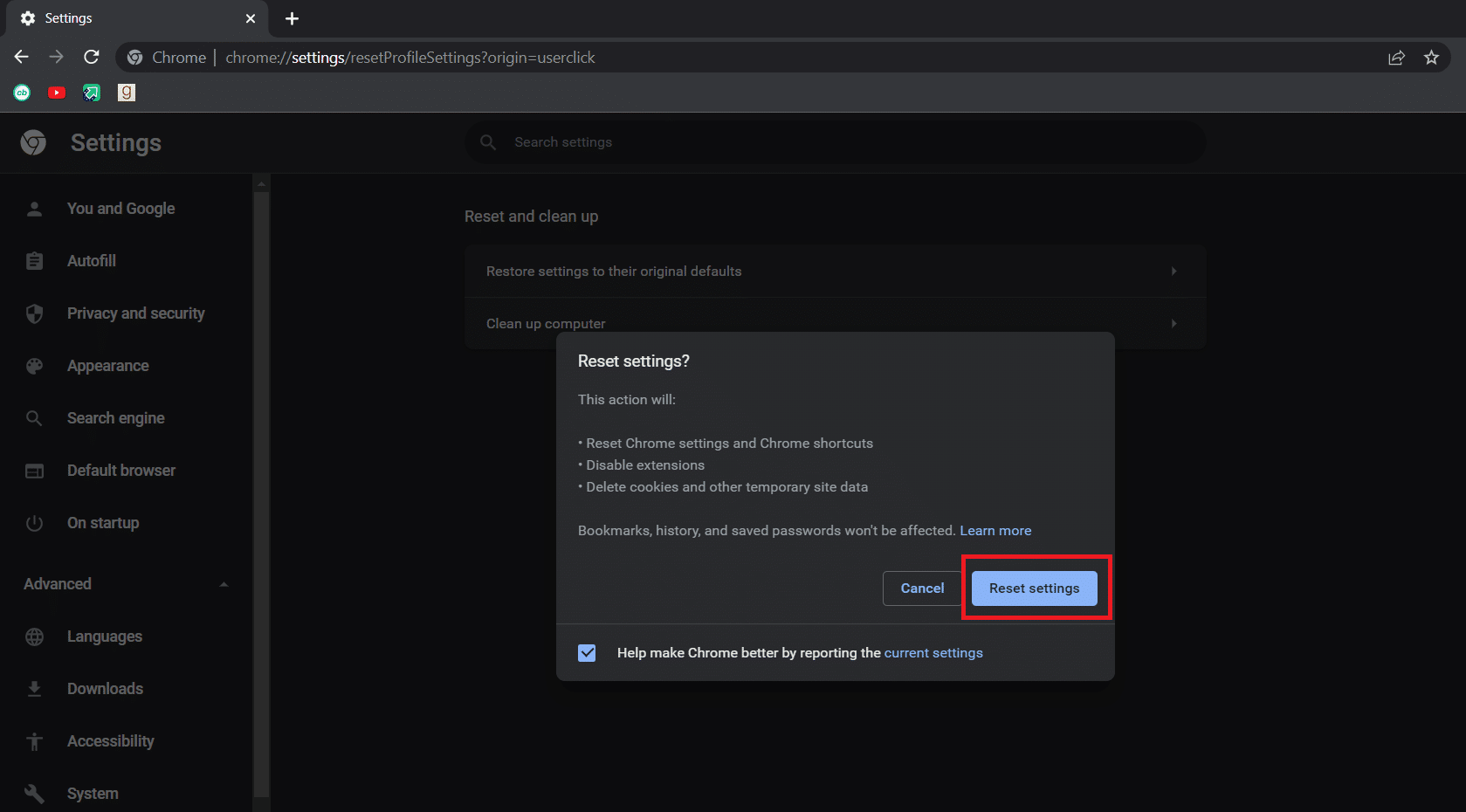Click the Advanced section label
Screen dimensions: 1466x812
(x=58, y=584)
